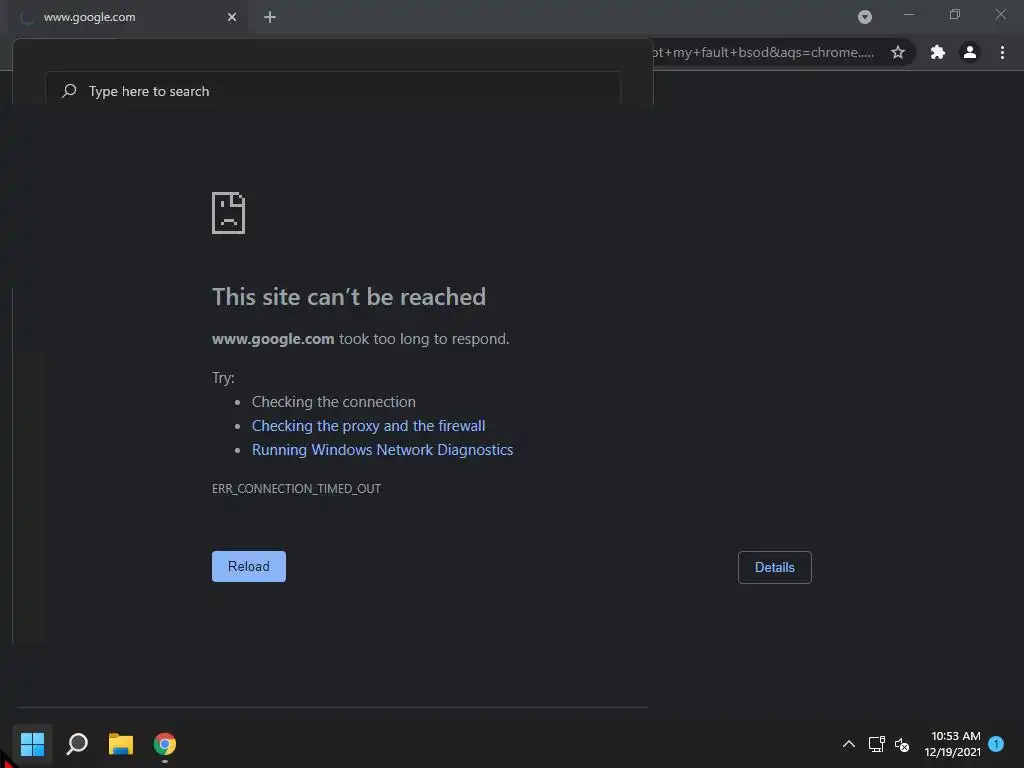
Task: Open the network status tray icon
Action: [876, 744]
